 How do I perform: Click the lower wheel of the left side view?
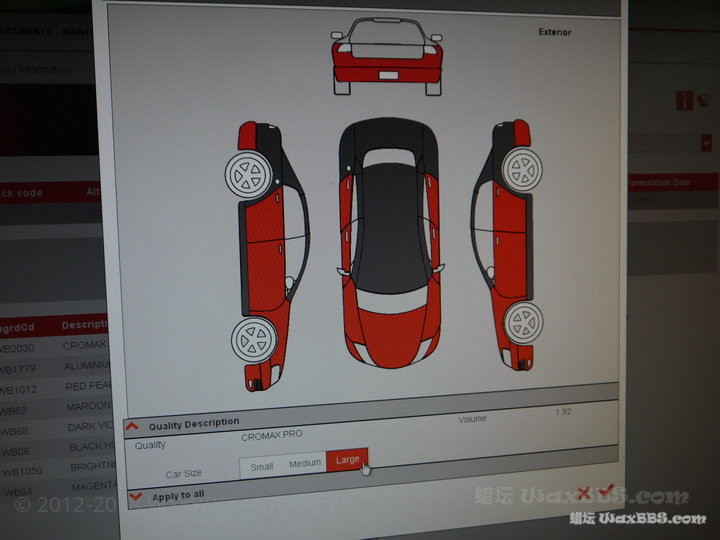pos(252,340)
